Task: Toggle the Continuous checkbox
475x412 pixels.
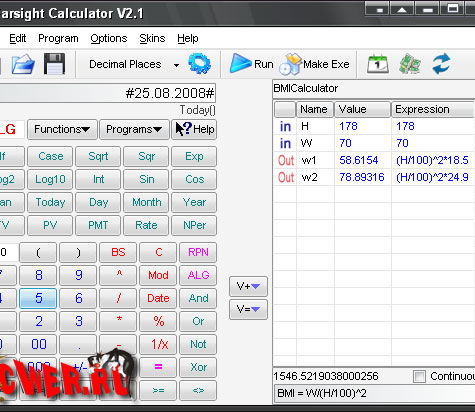Action: coord(419,377)
